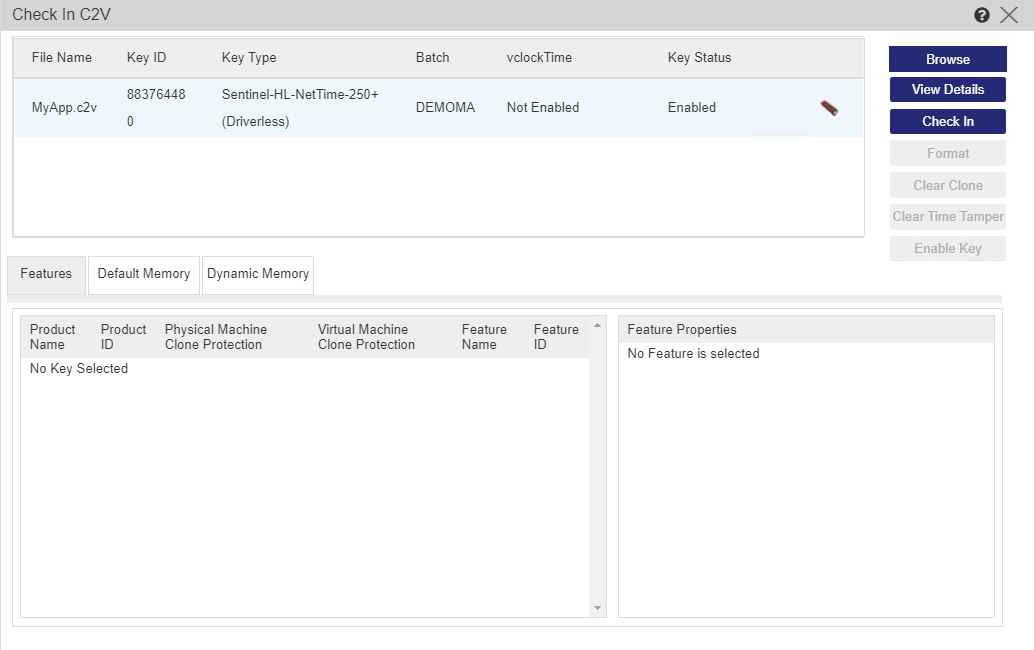Click the features list scrollbar

coord(596,465)
